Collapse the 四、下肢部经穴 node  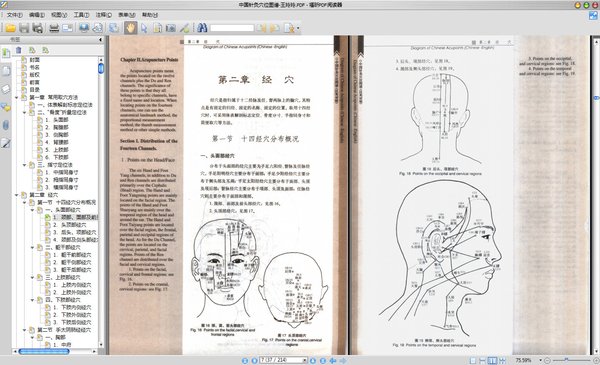click(x=33, y=300)
